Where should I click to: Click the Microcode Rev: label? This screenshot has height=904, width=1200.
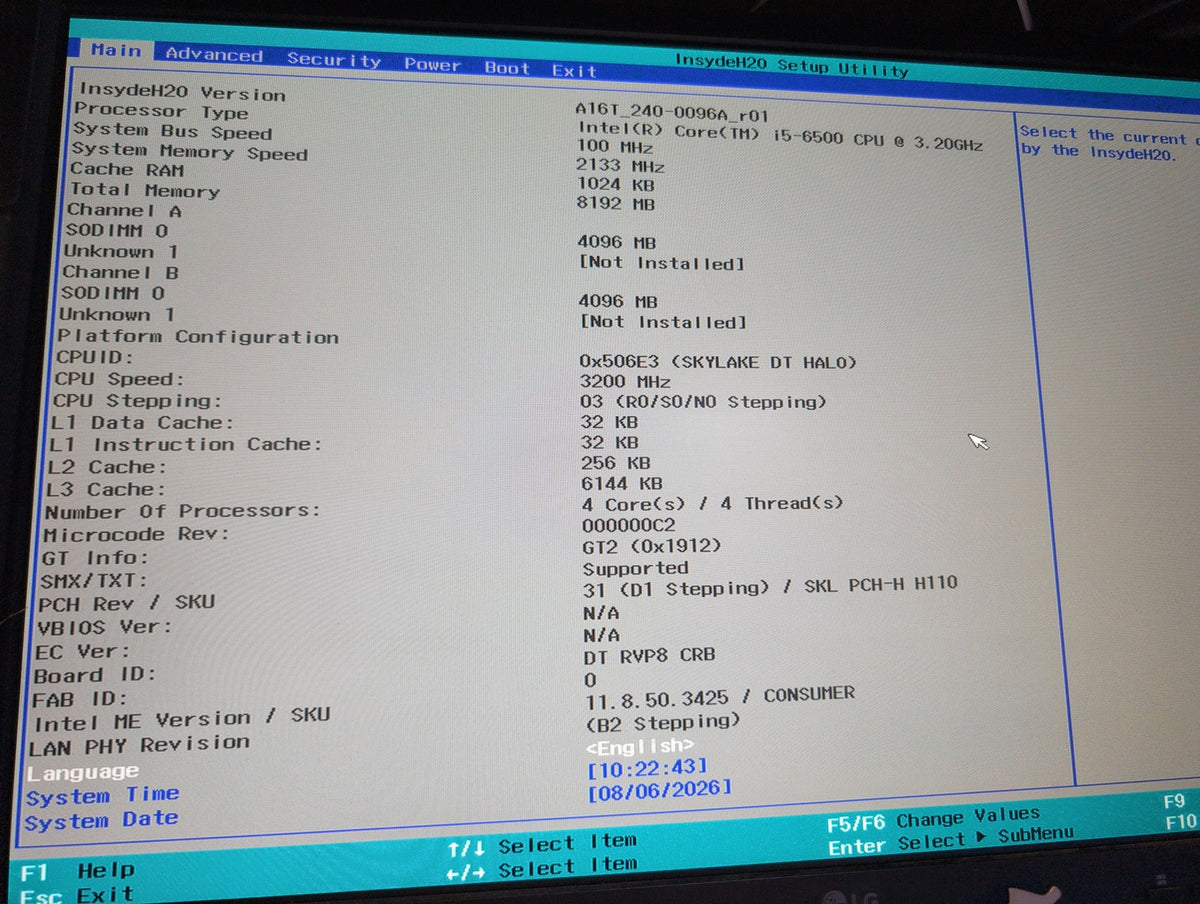[x=135, y=534]
